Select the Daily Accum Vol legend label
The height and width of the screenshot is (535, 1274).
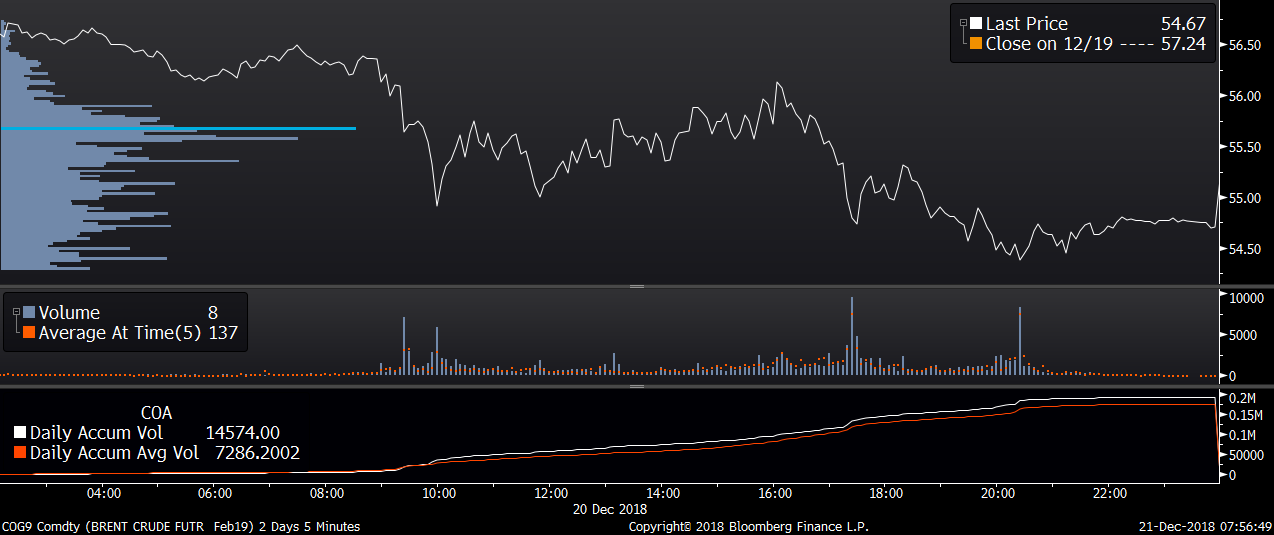96,433
